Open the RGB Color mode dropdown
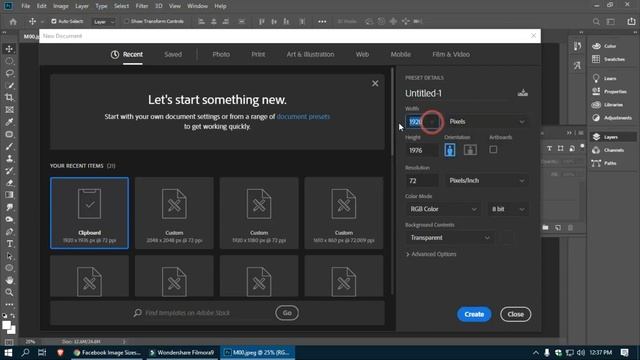640x360 pixels. (x=443, y=209)
